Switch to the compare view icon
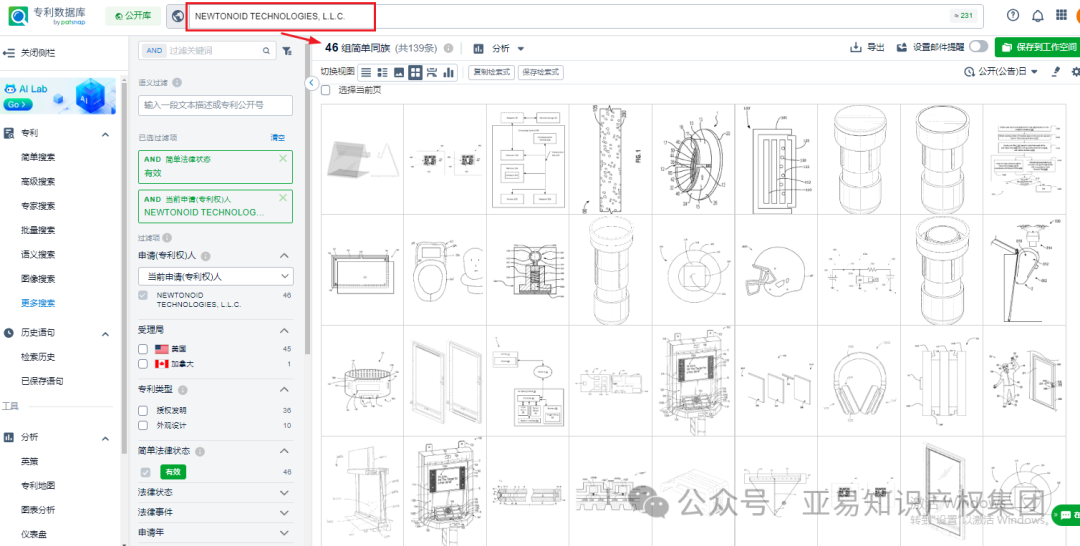 432,72
